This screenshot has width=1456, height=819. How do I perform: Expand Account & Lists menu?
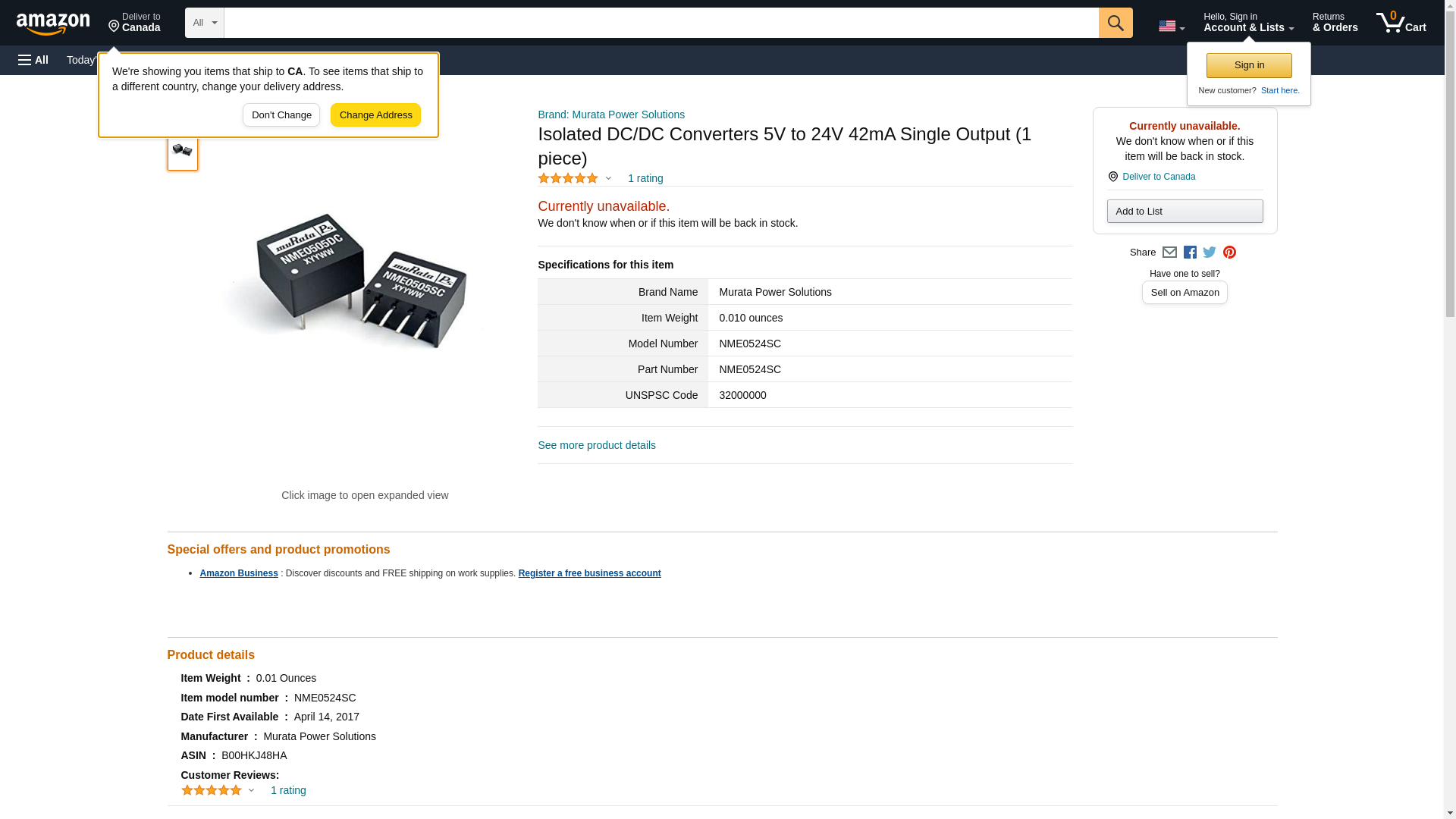click(1248, 23)
